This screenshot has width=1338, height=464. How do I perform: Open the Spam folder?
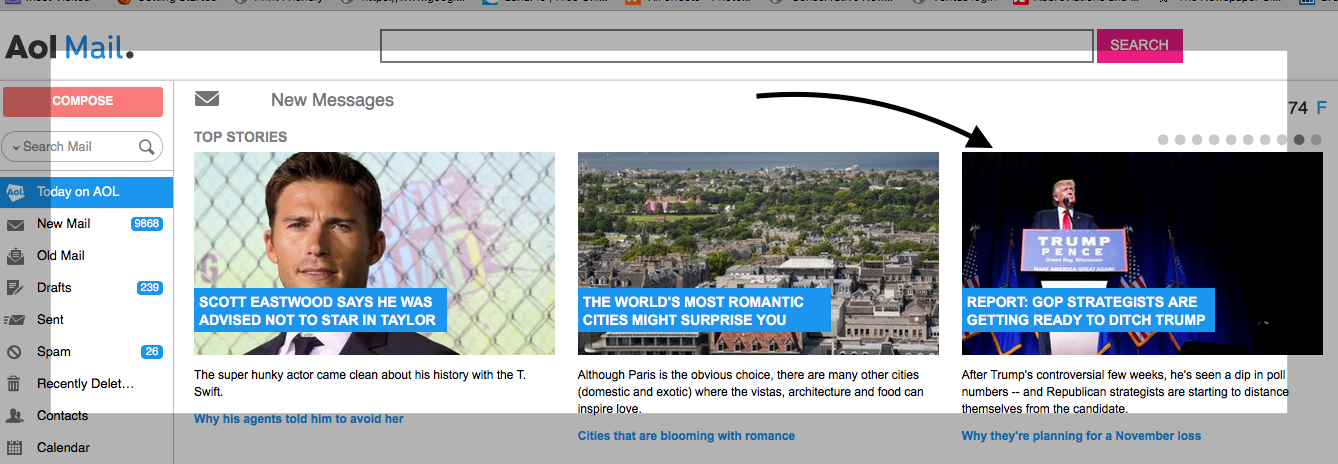[x=54, y=352]
